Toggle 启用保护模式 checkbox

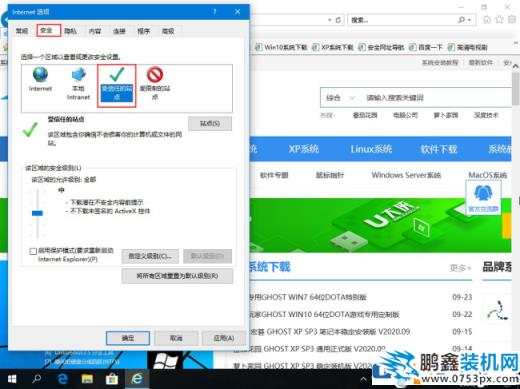(x=33, y=251)
